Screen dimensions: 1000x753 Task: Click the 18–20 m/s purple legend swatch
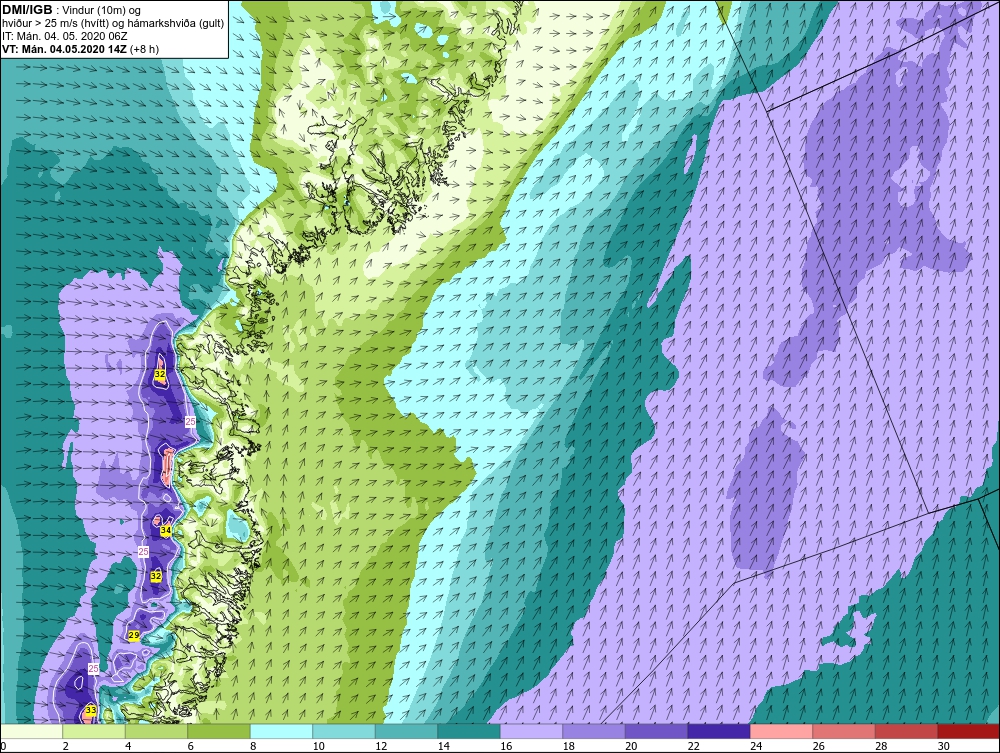click(x=594, y=731)
